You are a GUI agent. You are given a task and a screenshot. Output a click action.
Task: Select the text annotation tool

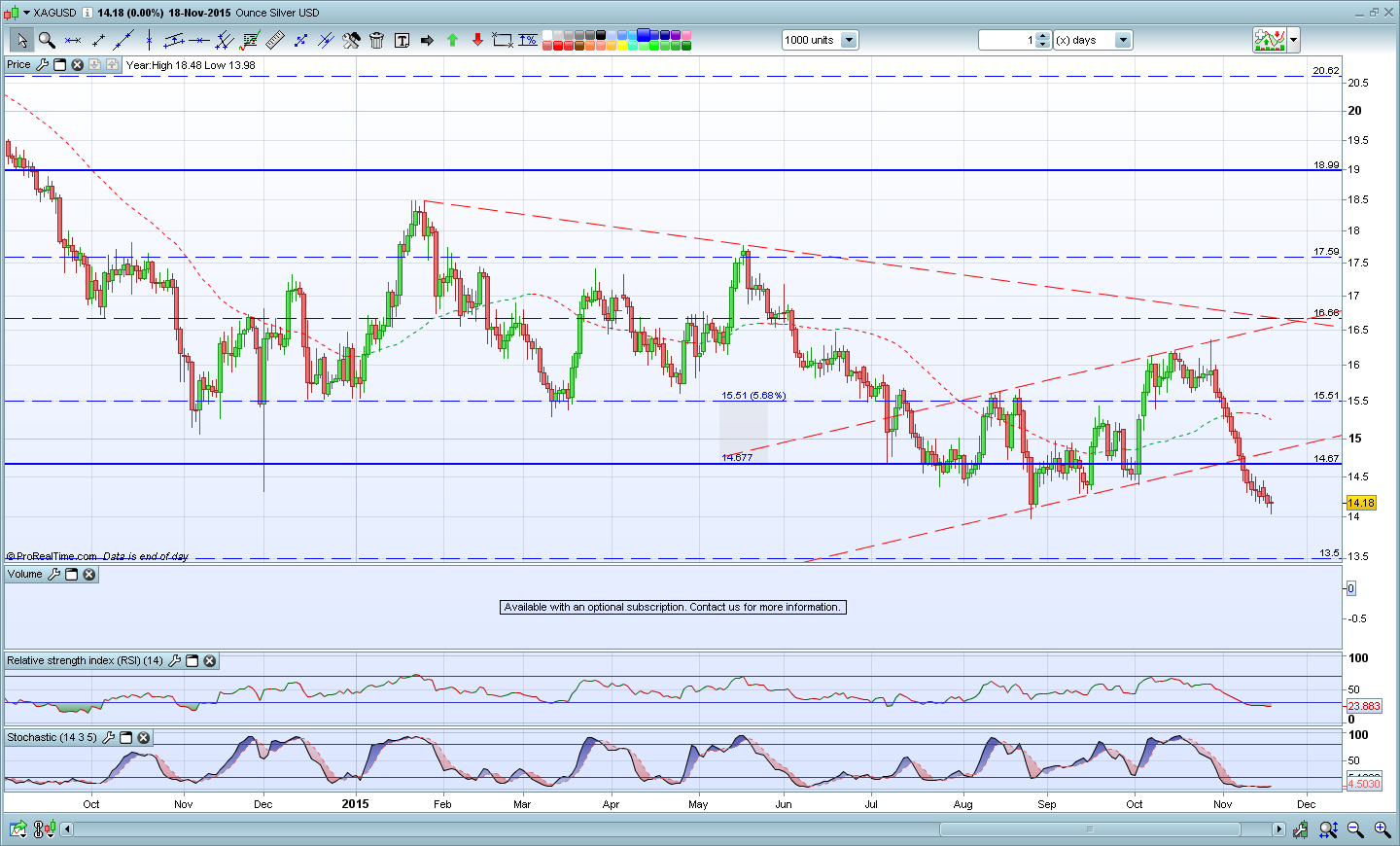click(402, 40)
